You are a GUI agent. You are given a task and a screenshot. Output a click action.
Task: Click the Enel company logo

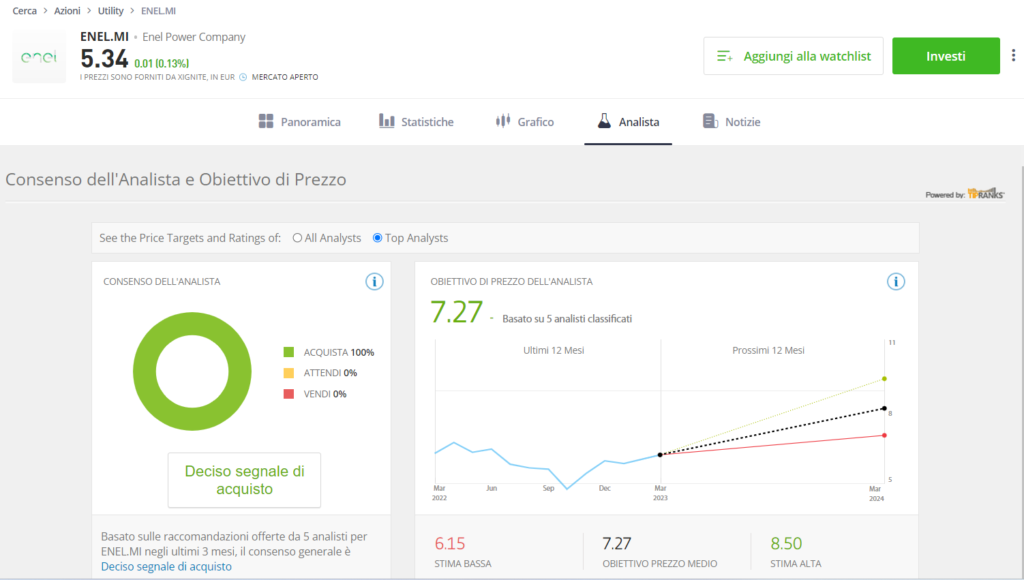39,57
